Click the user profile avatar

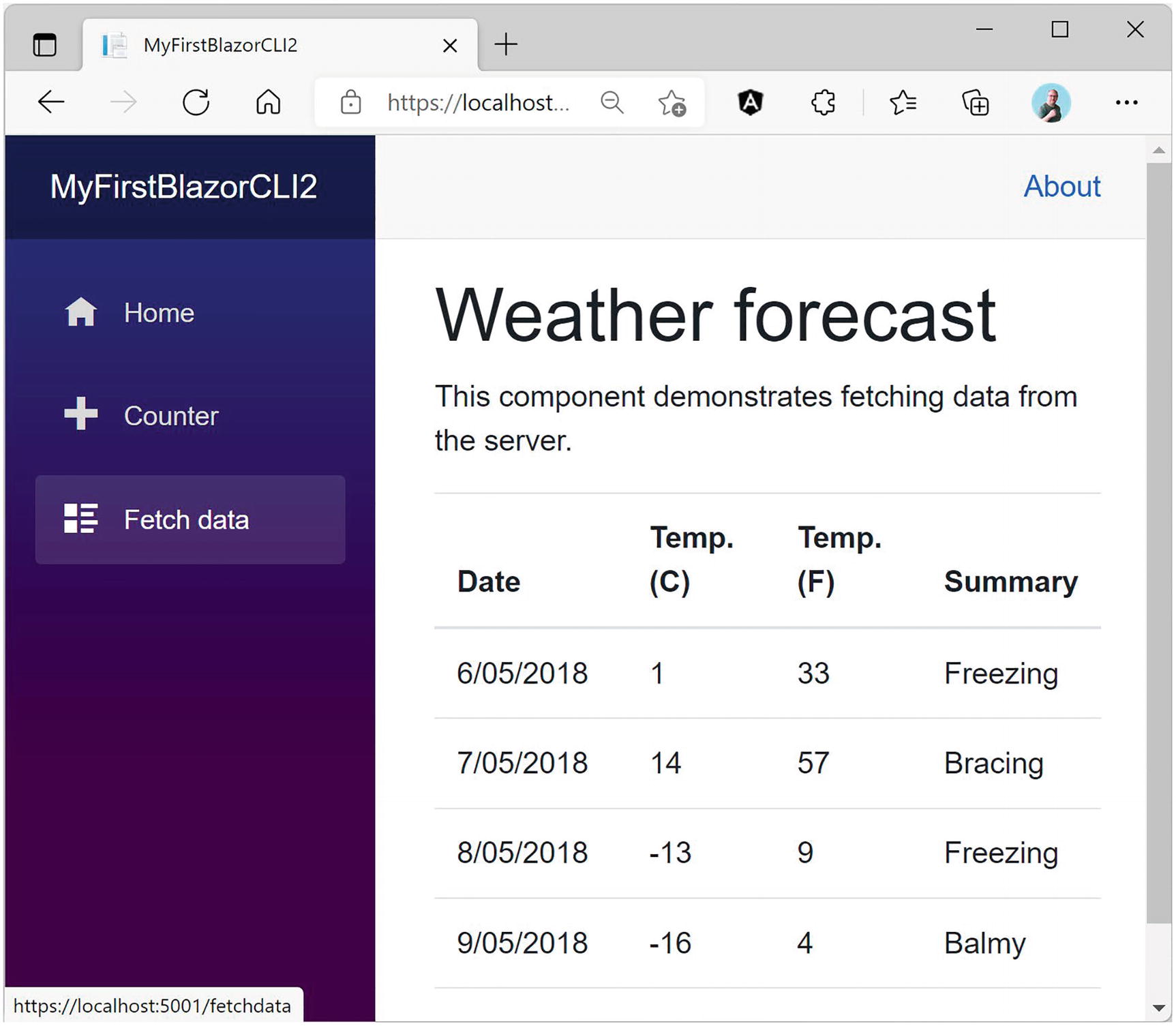1051,102
